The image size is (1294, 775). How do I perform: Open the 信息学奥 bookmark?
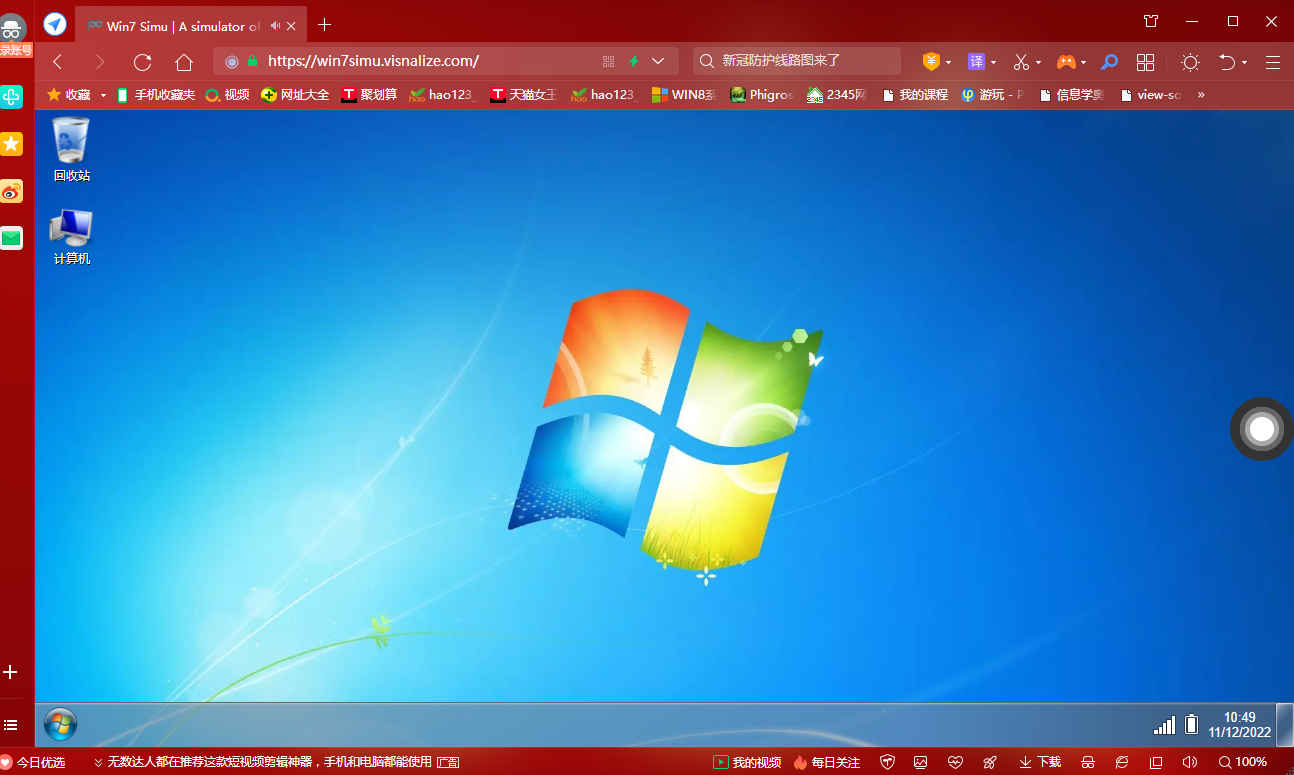(1072, 95)
